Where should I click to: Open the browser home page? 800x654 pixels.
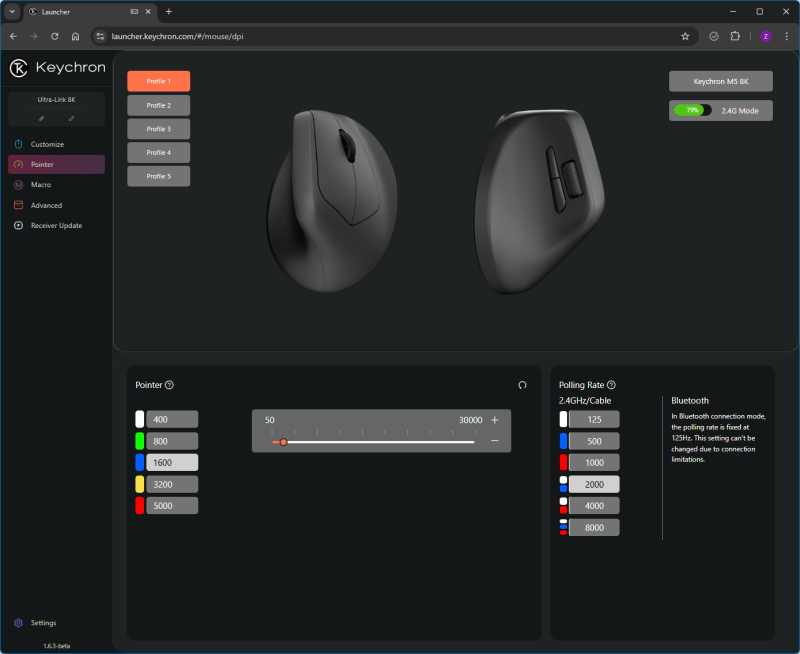[76, 36]
